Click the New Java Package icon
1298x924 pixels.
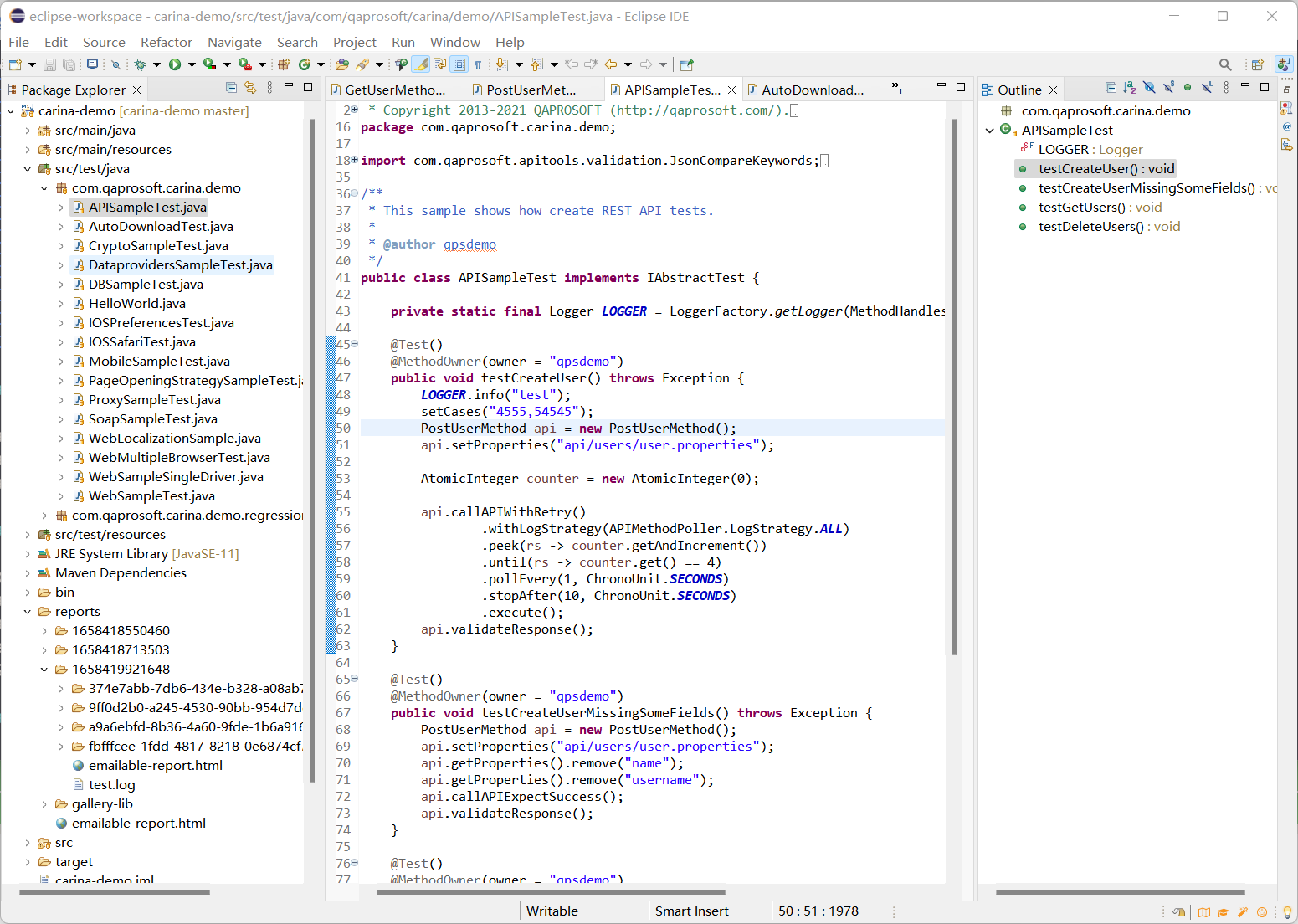[284, 64]
